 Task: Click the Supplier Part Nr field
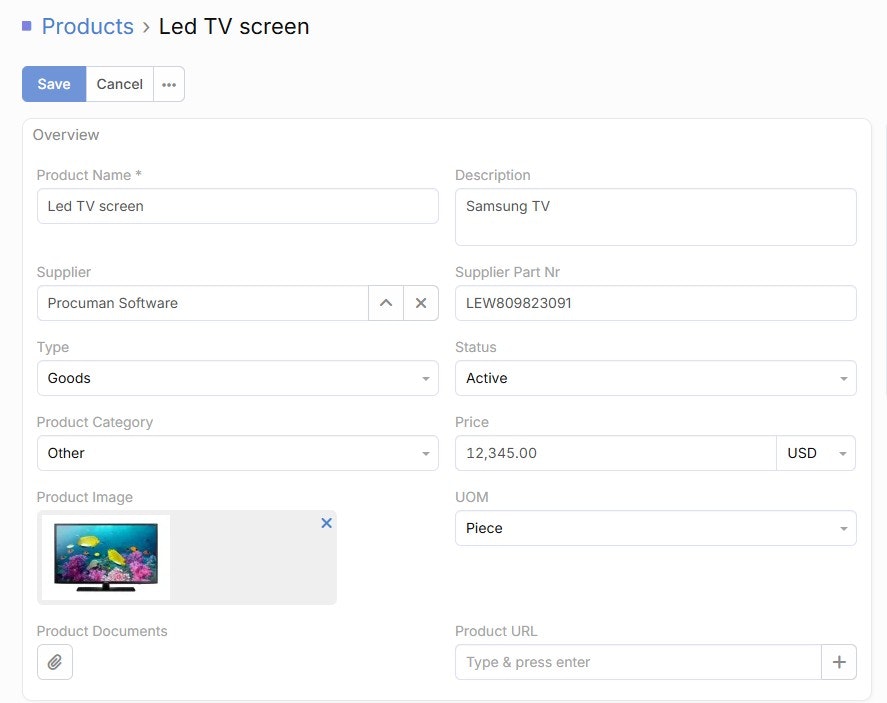655,303
